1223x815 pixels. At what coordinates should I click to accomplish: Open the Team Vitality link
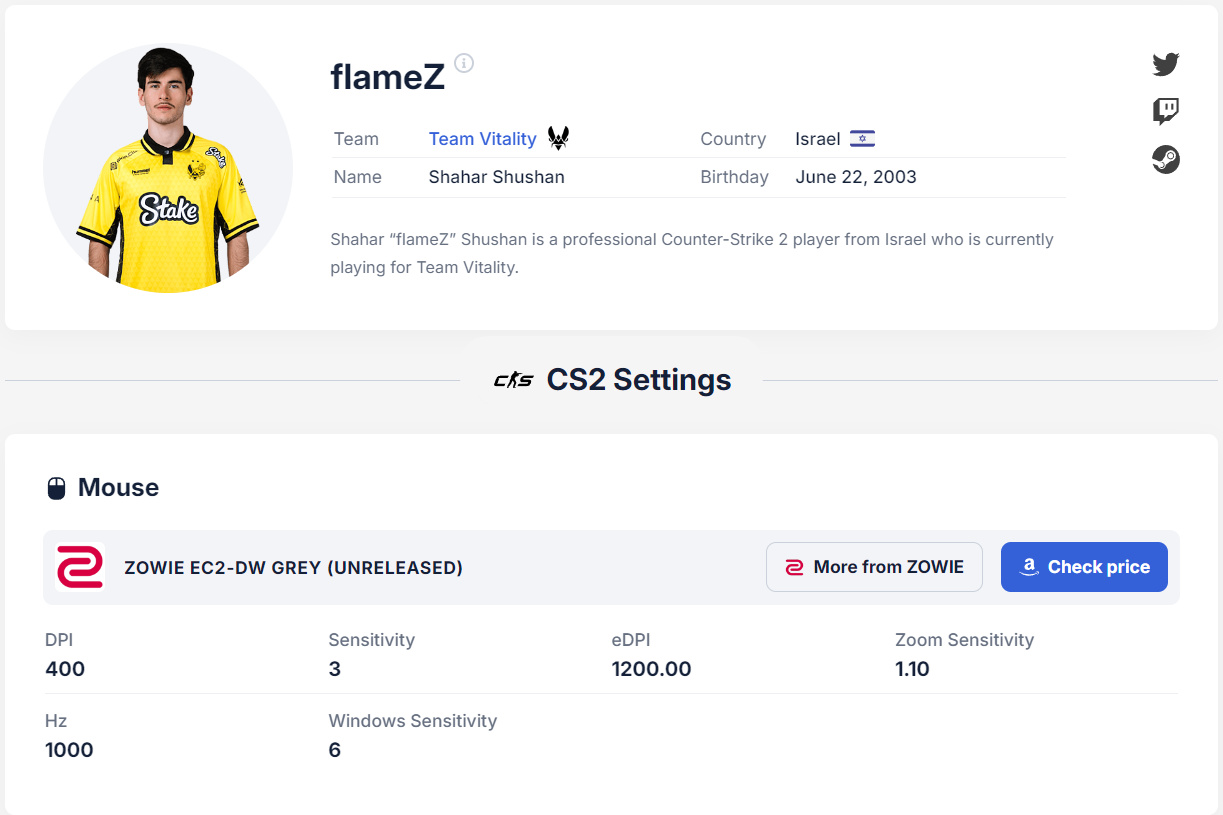pyautogui.click(x=482, y=139)
